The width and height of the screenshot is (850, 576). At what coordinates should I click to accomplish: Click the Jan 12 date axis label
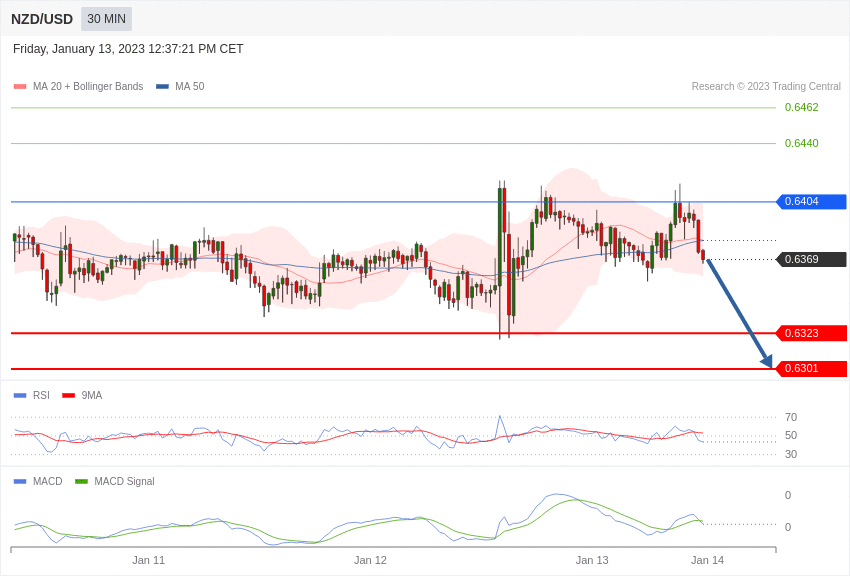[x=370, y=560]
